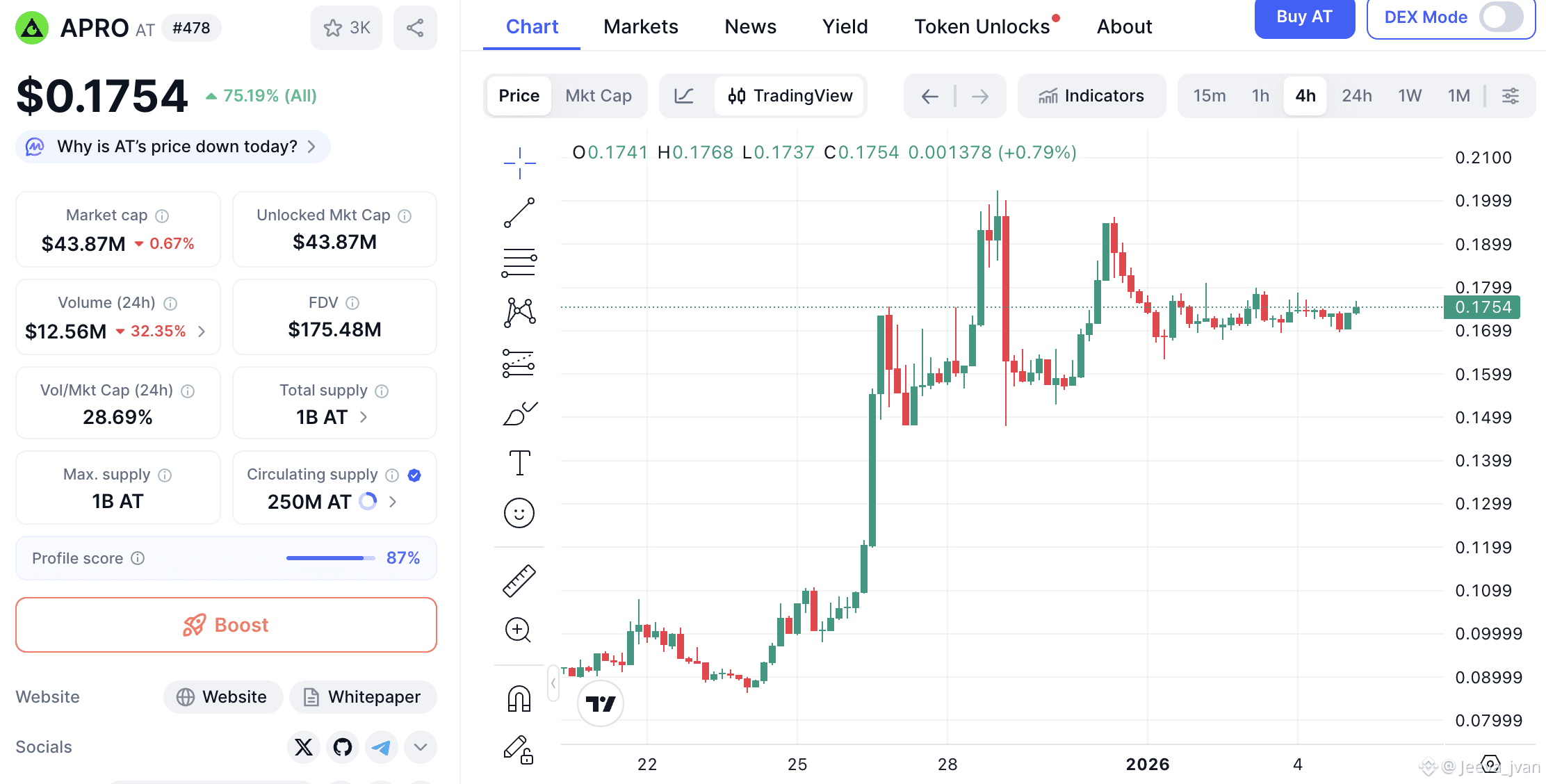Select the 24h chart interval

pos(1356,96)
